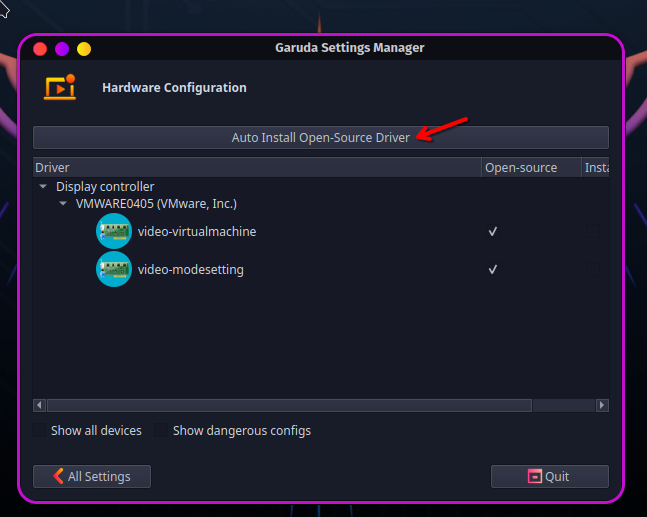
Task: Click the yellow window control button
Action: [x=84, y=49]
